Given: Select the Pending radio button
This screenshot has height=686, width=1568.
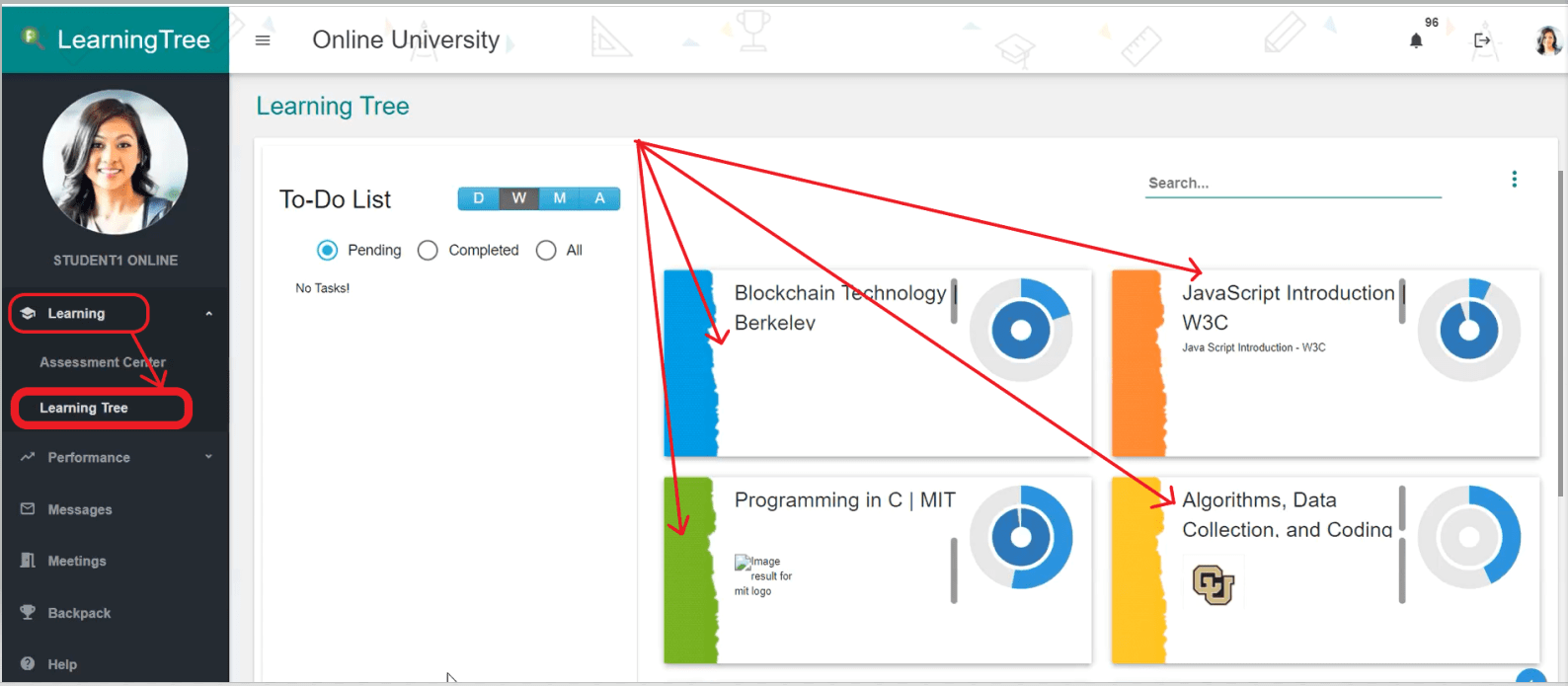Looking at the screenshot, I should [327, 251].
